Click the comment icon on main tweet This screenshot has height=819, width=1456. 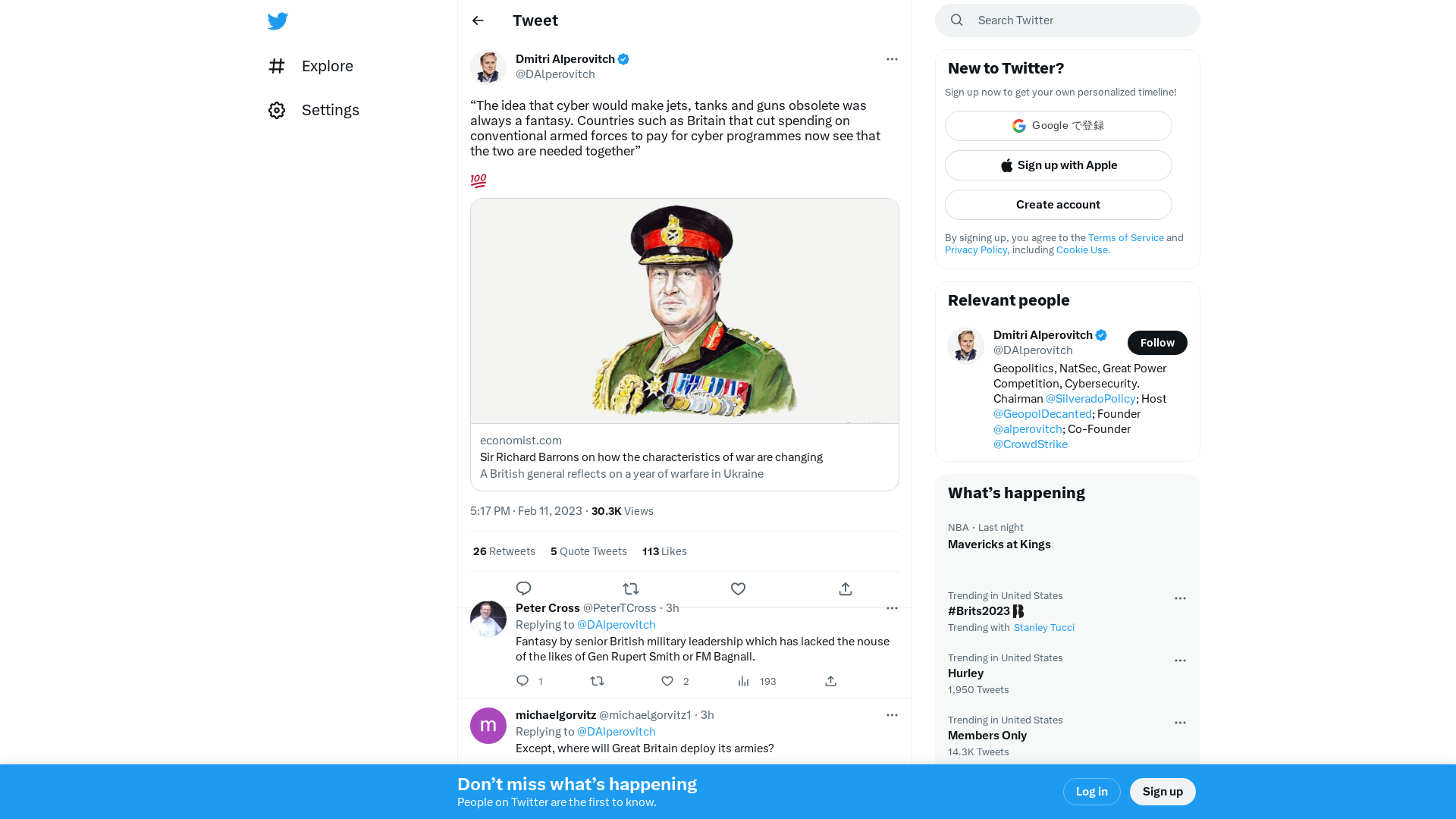523,588
